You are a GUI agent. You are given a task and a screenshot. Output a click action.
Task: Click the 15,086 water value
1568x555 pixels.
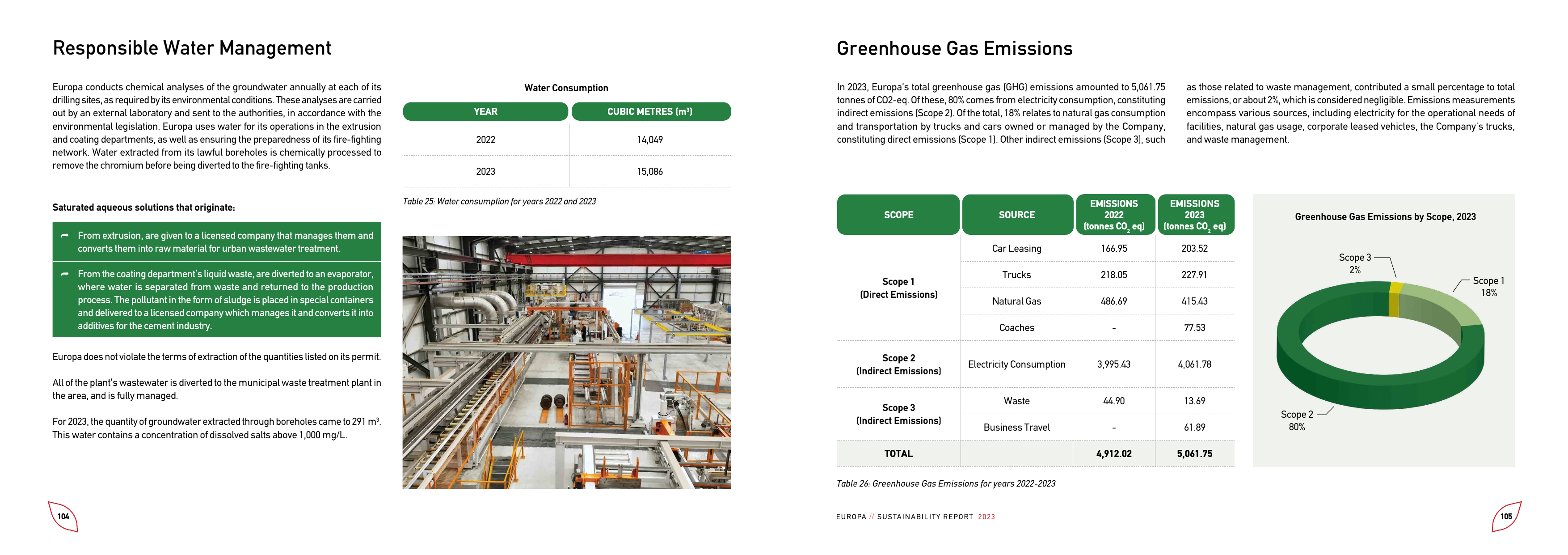pyautogui.click(x=649, y=171)
